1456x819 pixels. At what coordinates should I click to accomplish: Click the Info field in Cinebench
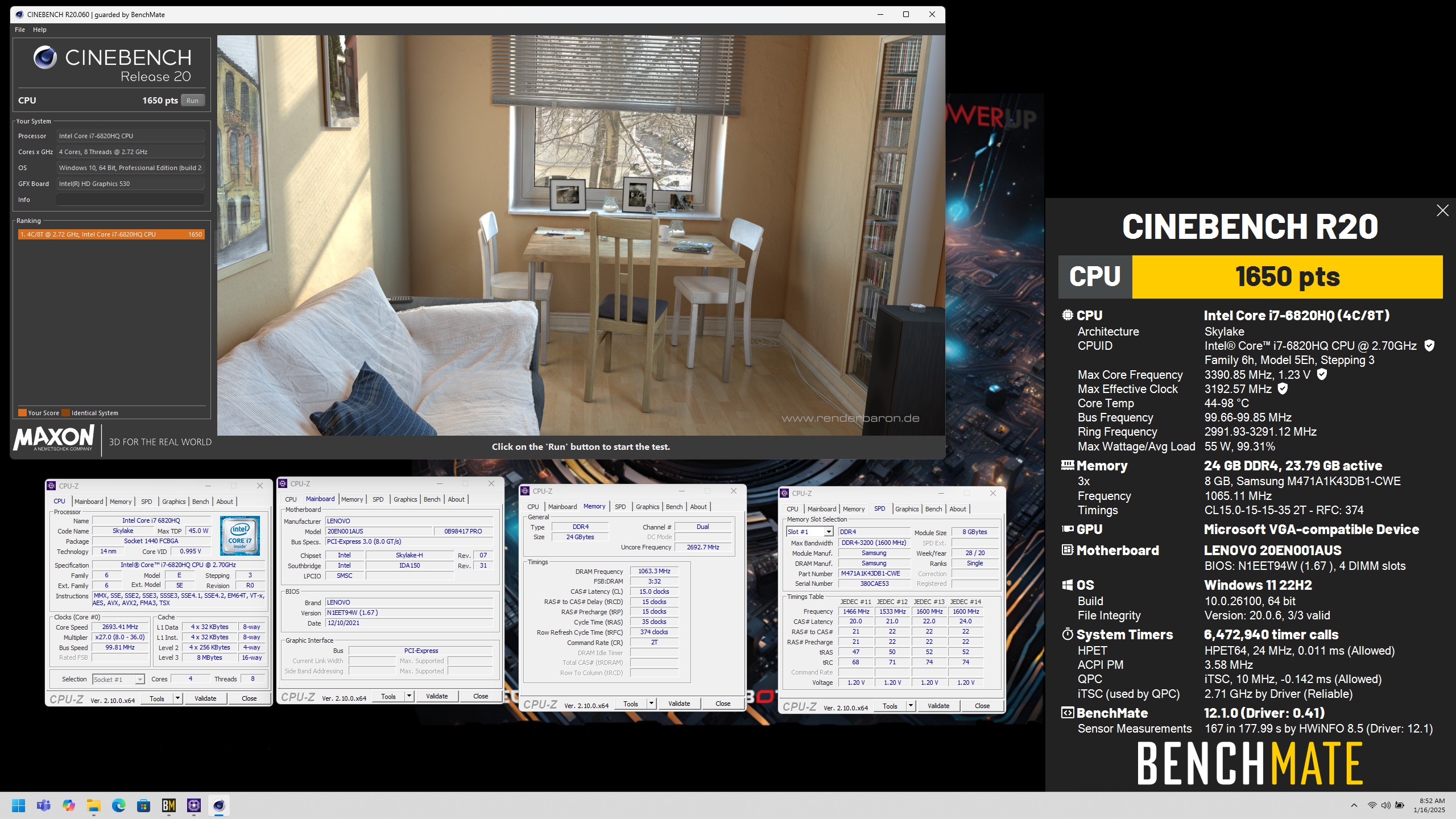pos(130,200)
